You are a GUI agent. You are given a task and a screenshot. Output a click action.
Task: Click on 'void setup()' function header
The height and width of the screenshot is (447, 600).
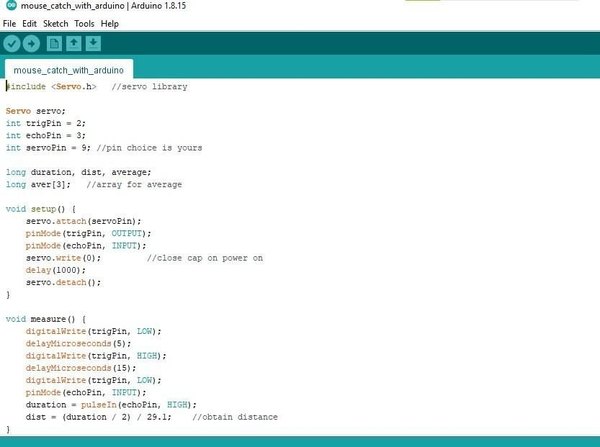tap(41, 209)
